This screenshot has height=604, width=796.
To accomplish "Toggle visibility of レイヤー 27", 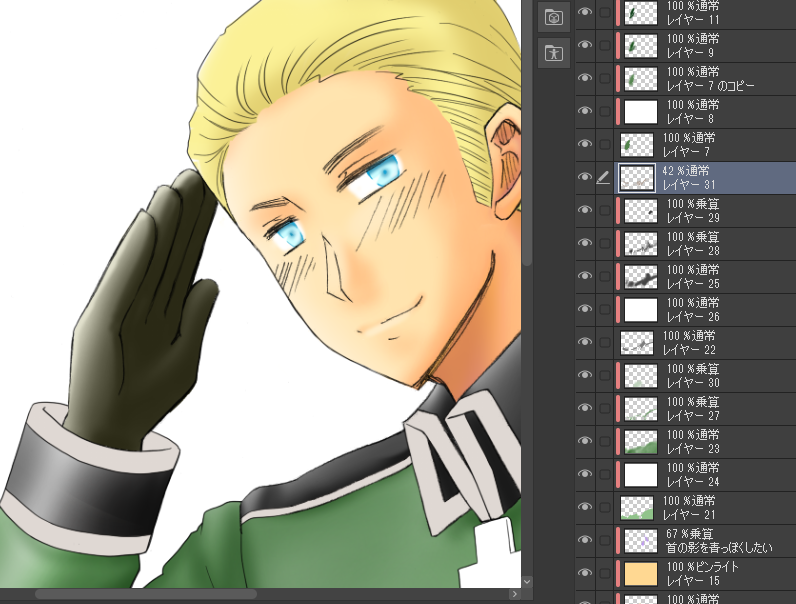I will tap(585, 408).
